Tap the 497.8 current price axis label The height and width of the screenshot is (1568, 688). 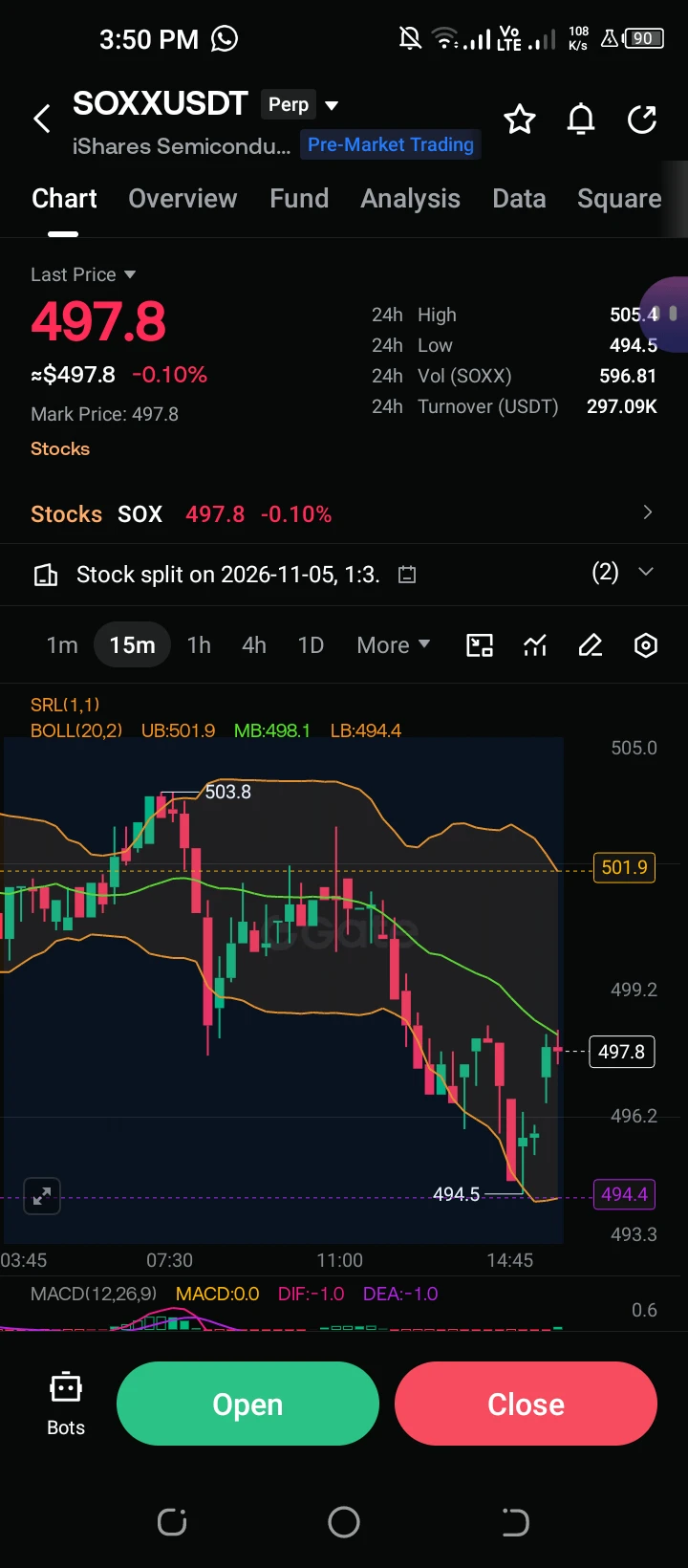click(x=621, y=1052)
